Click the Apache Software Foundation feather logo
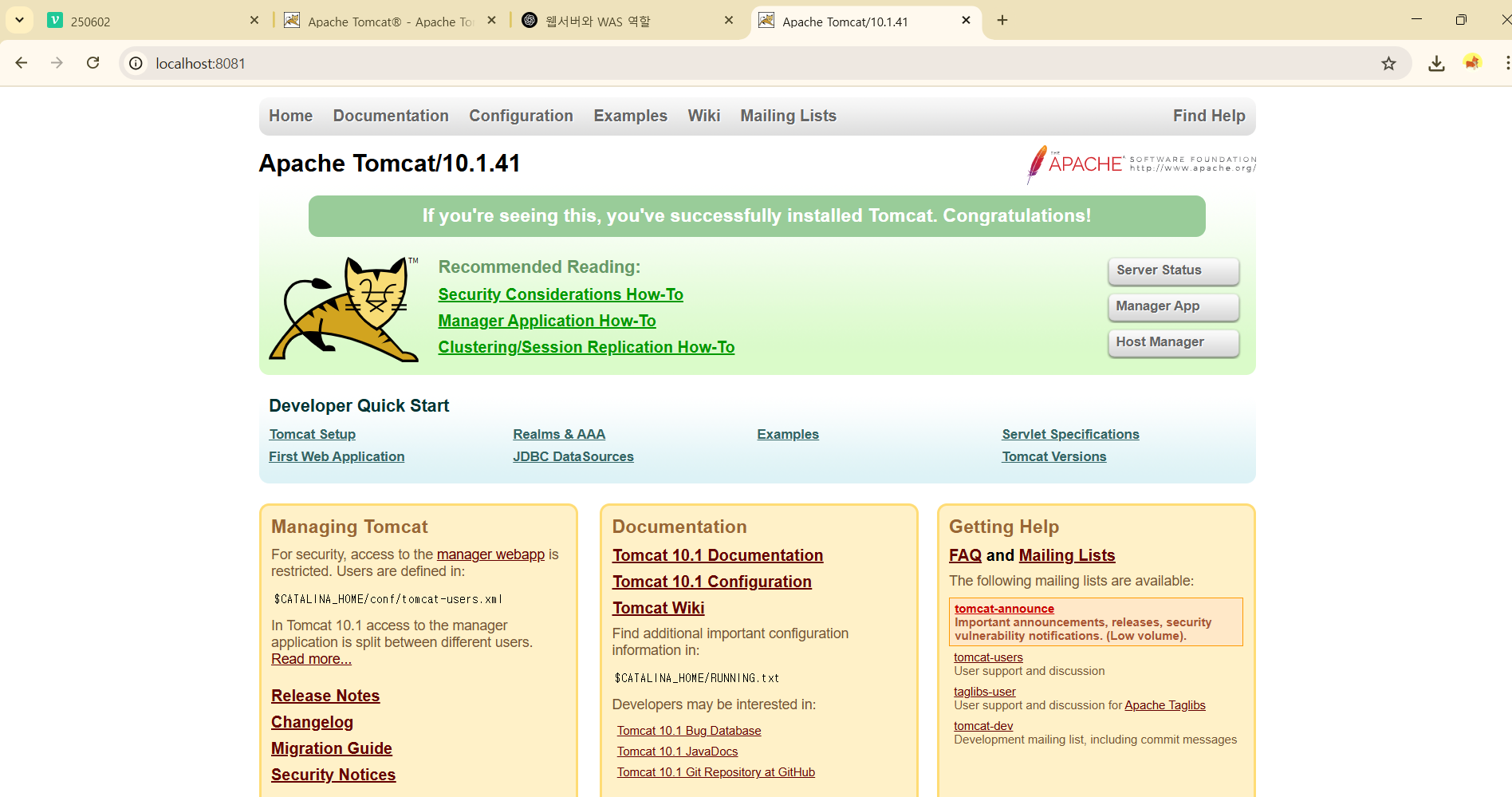The height and width of the screenshot is (797, 1512). tap(1140, 164)
